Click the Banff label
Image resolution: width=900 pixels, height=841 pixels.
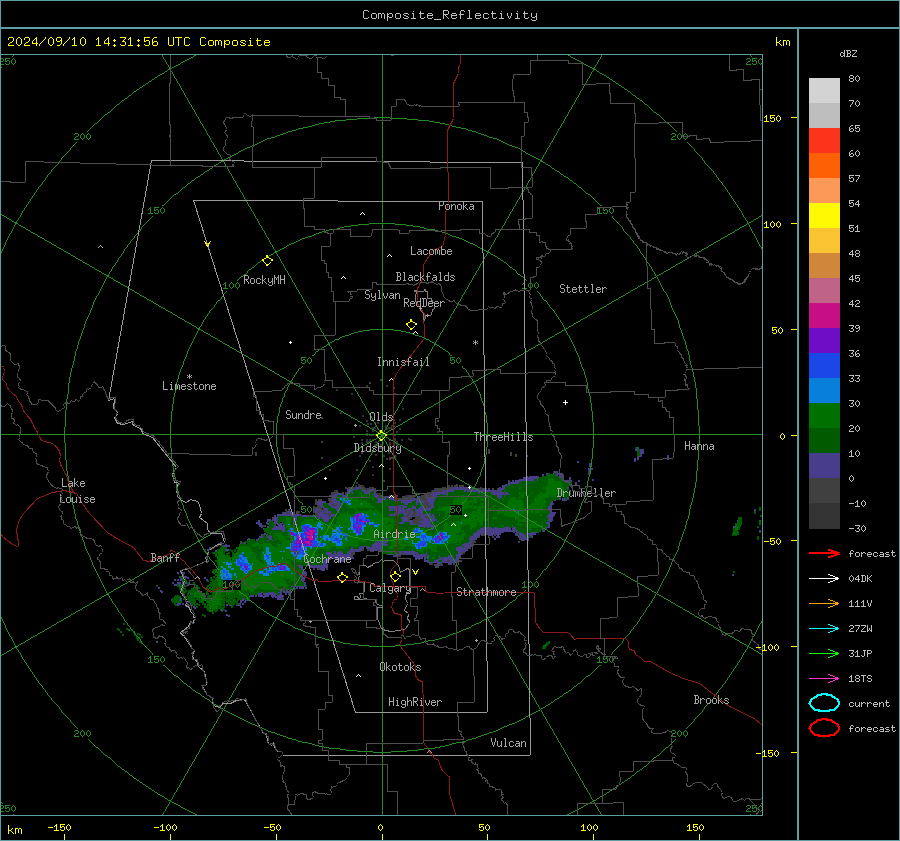165,557
